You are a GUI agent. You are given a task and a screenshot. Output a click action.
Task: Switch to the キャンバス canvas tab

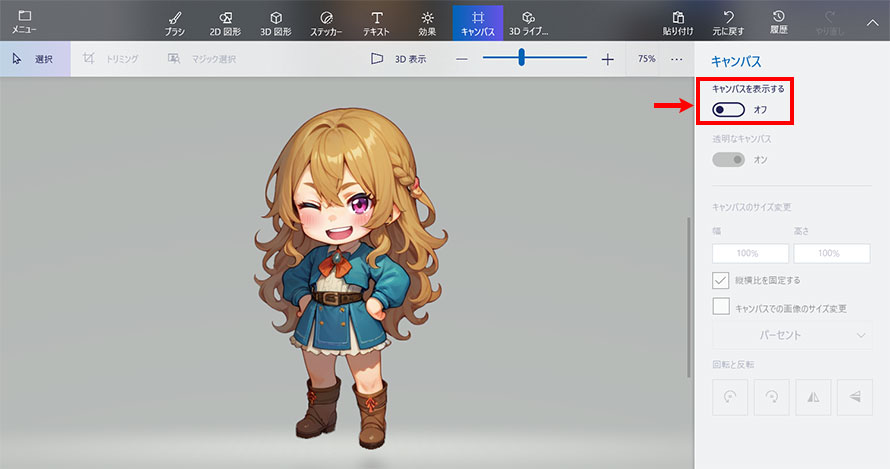pyautogui.click(x=478, y=23)
